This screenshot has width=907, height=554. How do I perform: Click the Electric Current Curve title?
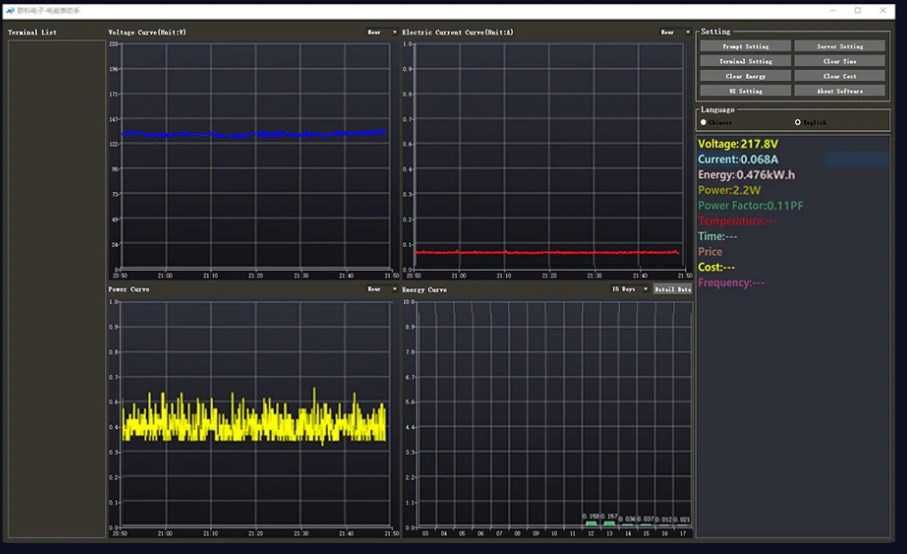[458, 32]
